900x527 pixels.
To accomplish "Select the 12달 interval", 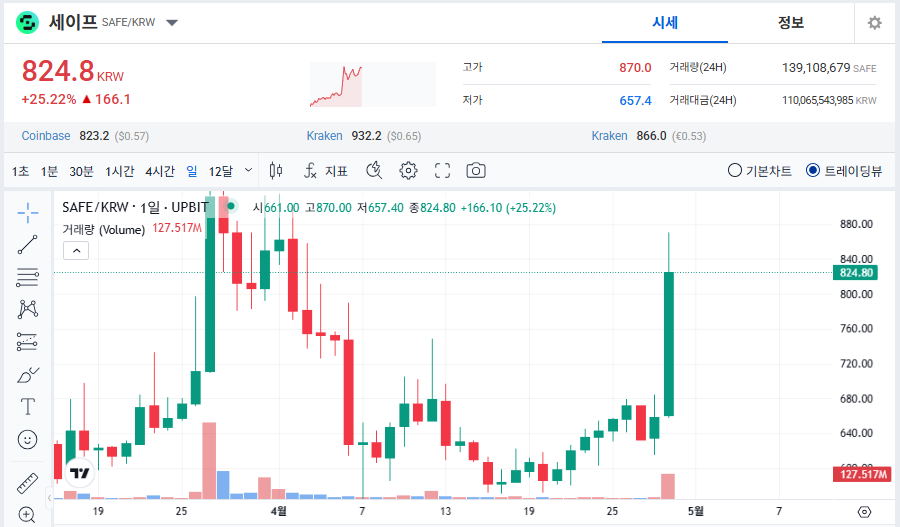I will (220, 171).
